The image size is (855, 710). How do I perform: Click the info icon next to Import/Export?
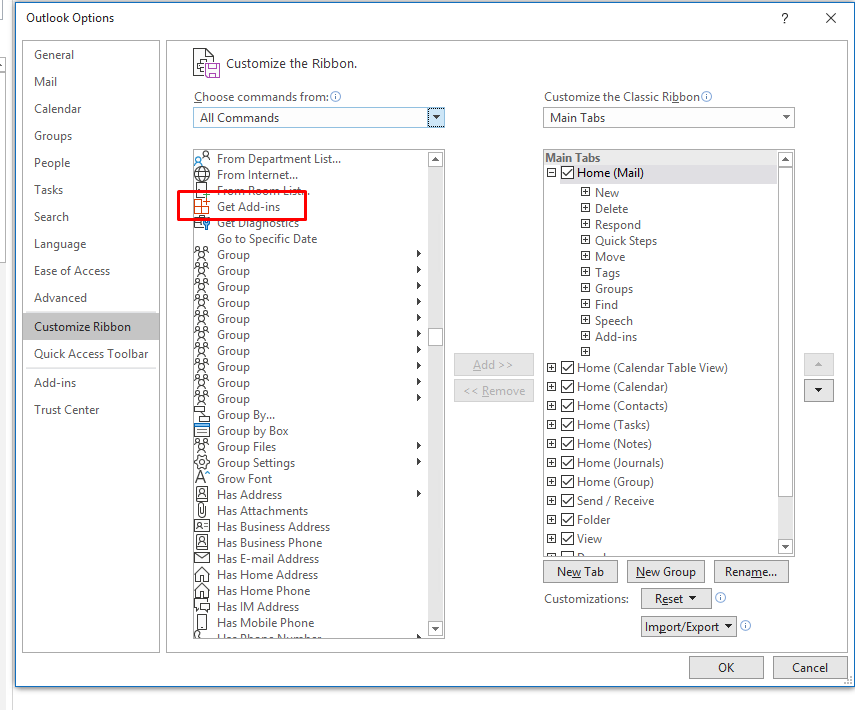745,625
